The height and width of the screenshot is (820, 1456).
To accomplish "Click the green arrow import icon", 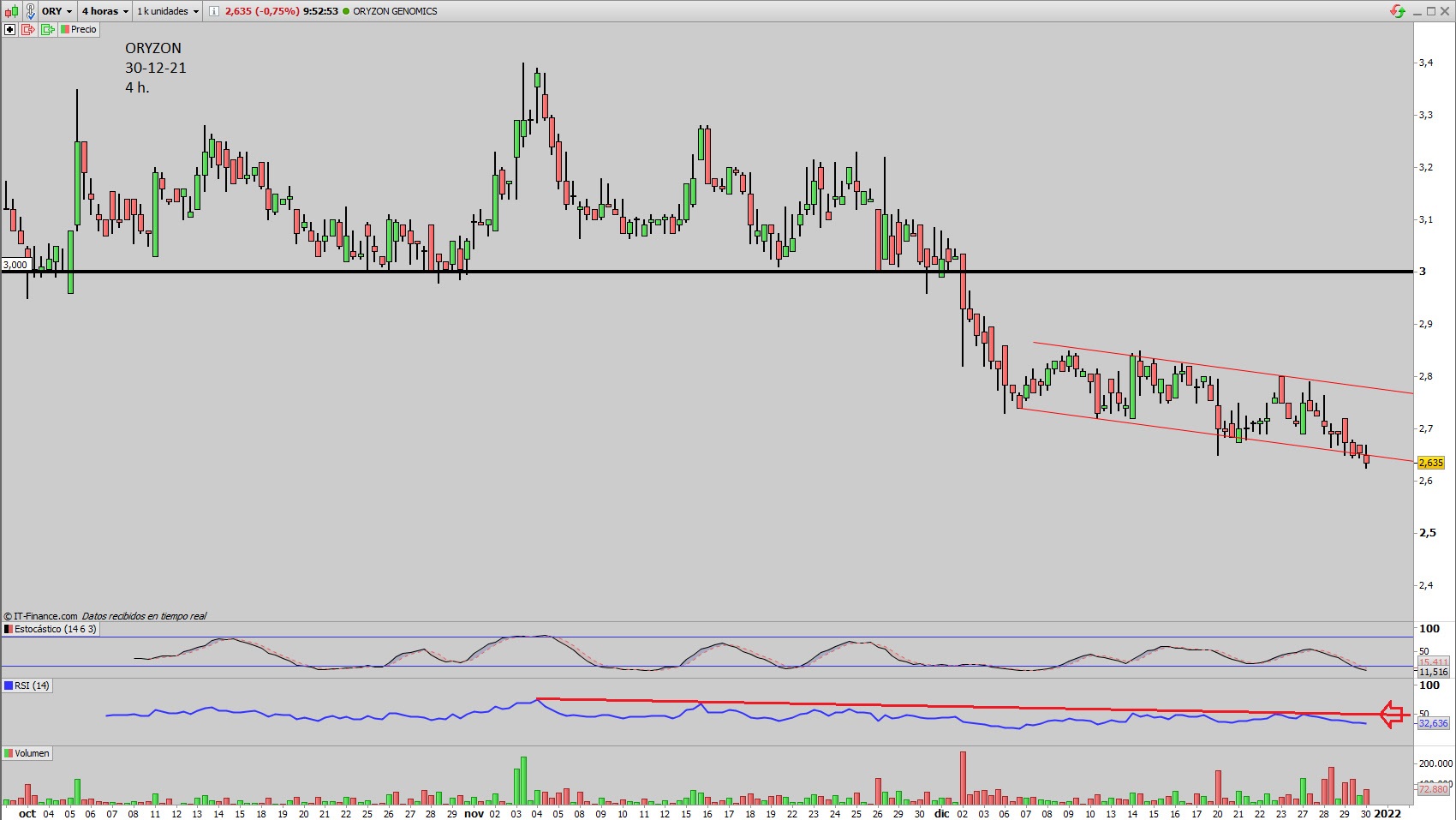I will tap(48, 29).
